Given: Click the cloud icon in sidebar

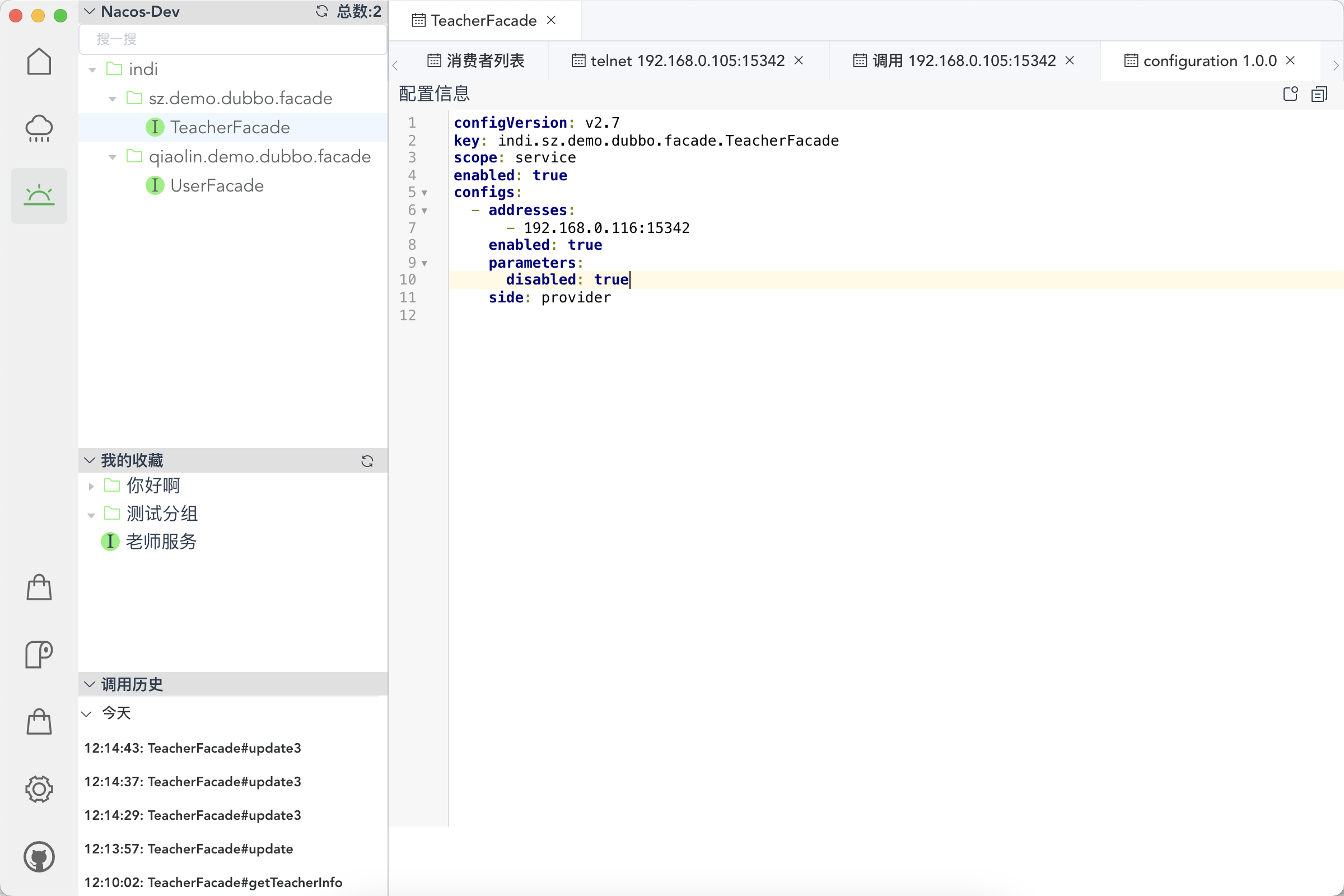Looking at the screenshot, I should (x=39, y=129).
